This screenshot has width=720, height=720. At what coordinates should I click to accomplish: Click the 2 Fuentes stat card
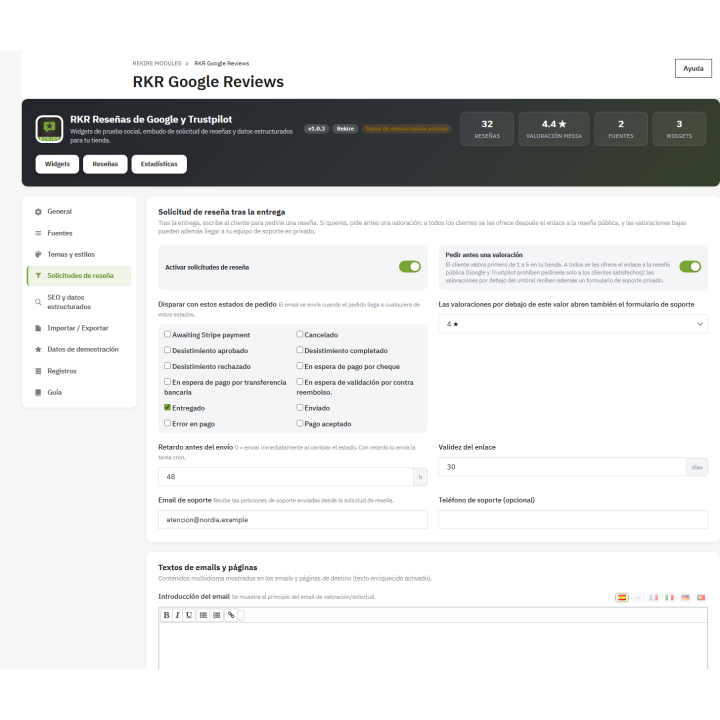coord(621,129)
